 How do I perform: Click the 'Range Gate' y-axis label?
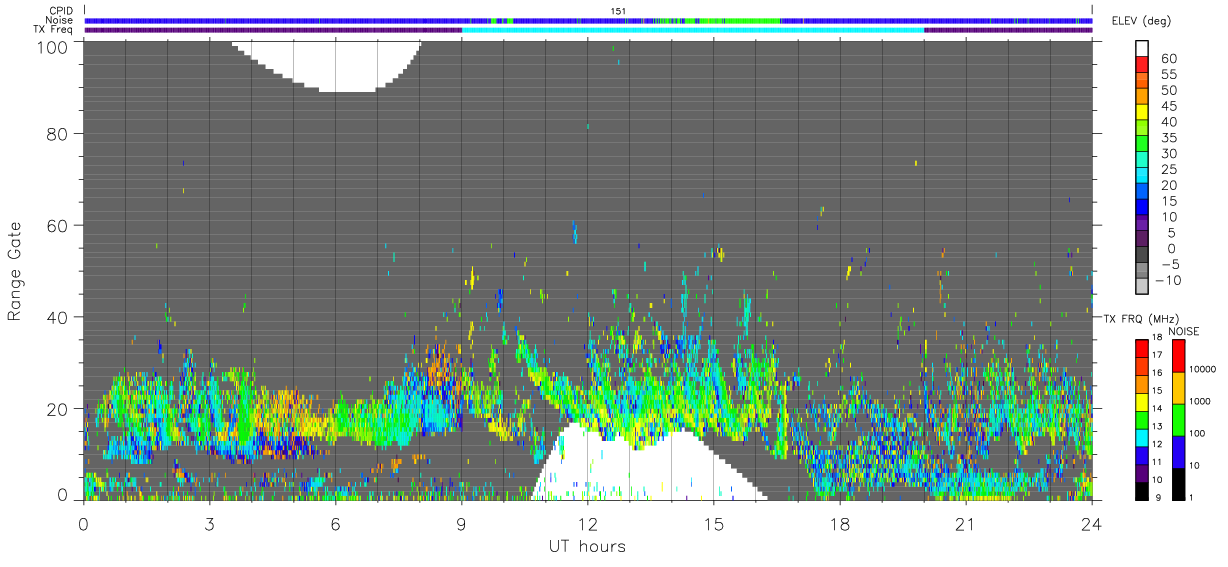[x=15, y=271]
